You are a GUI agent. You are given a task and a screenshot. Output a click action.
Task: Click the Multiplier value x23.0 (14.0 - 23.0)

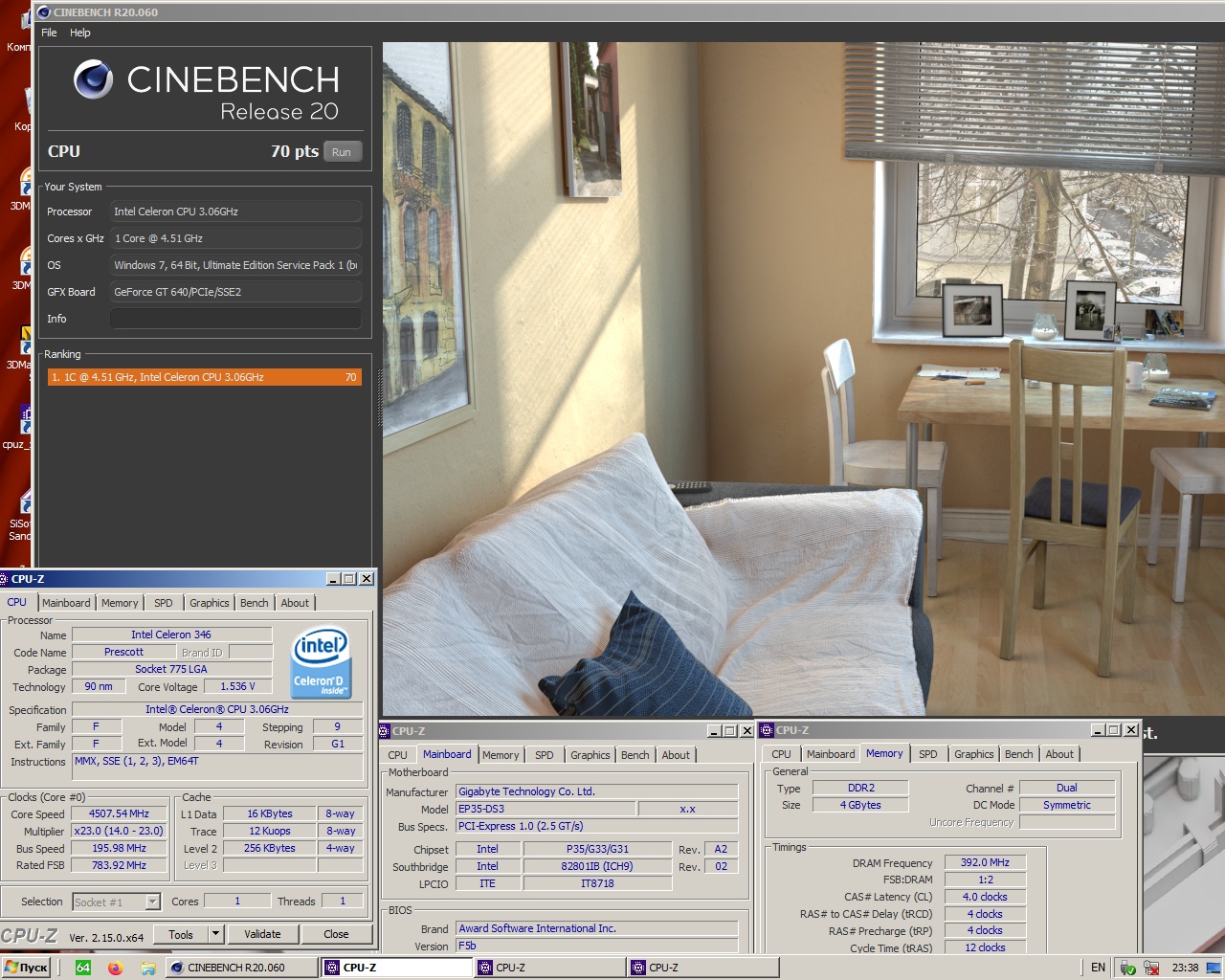coord(119,831)
